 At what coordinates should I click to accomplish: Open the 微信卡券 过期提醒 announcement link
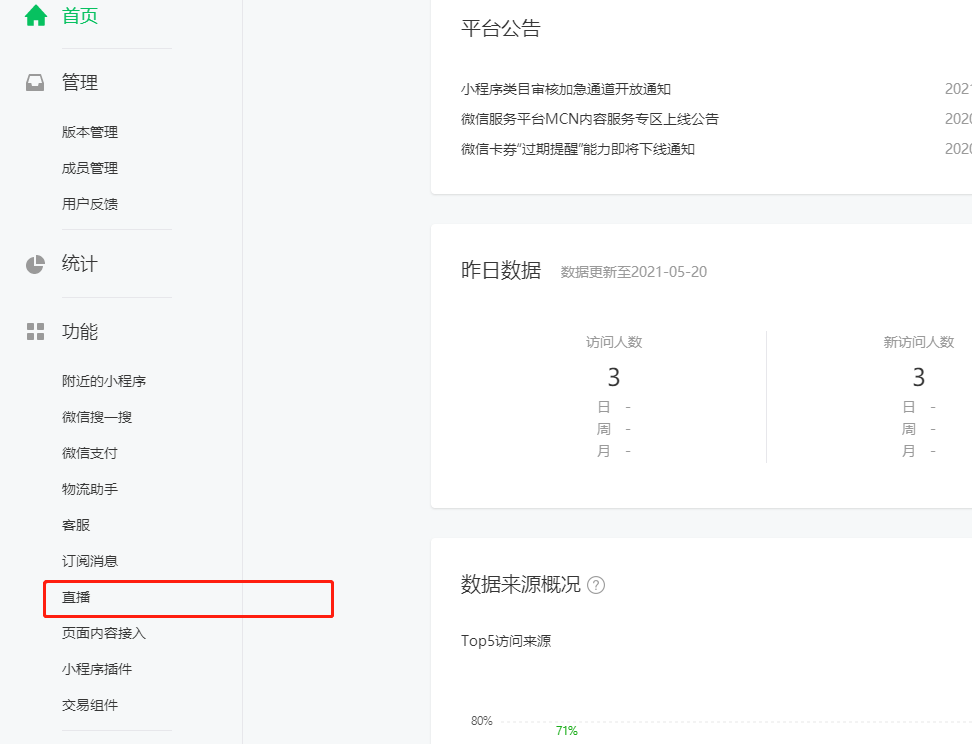578,149
